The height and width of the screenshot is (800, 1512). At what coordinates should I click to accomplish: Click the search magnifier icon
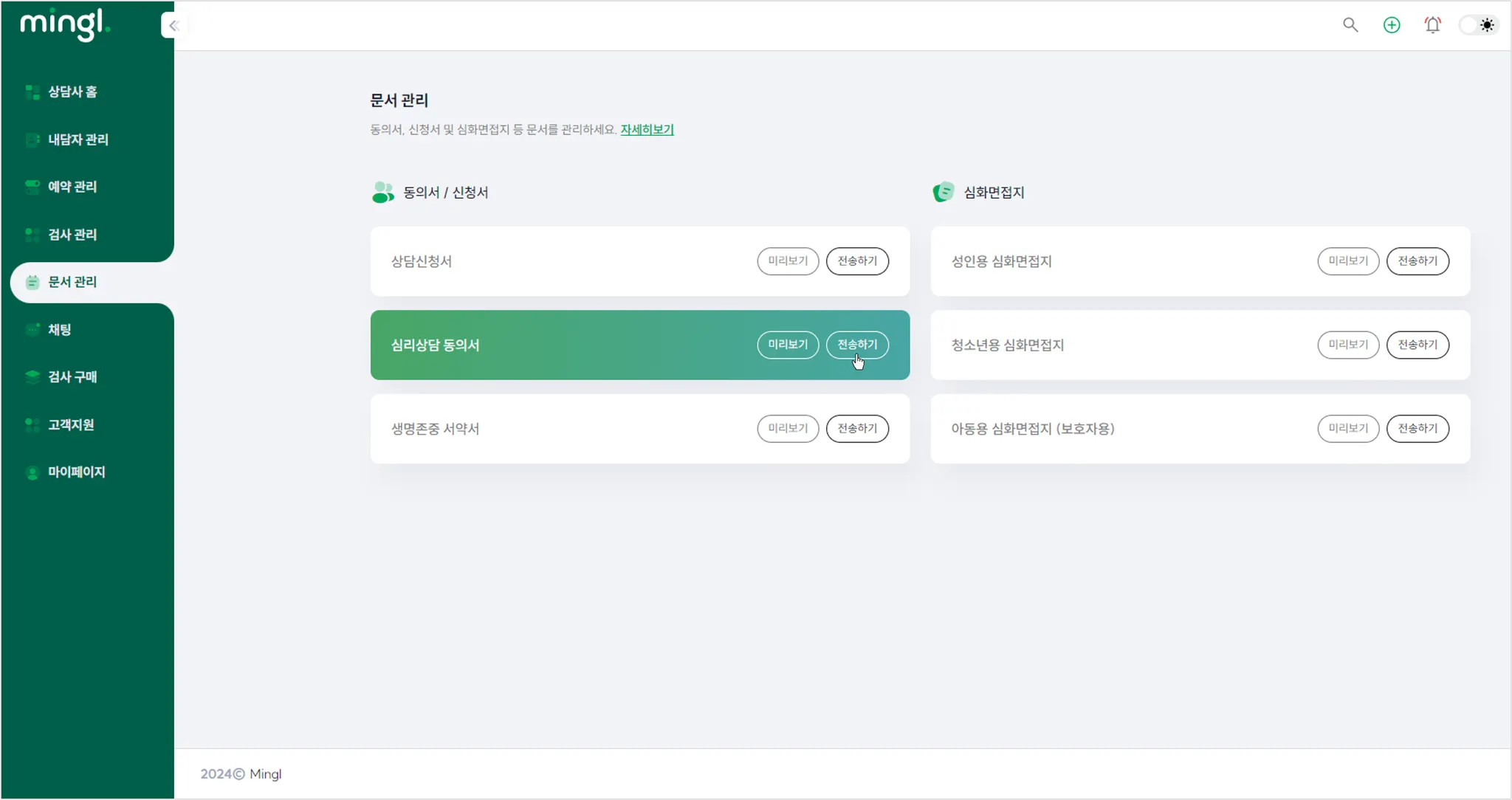pyautogui.click(x=1350, y=25)
